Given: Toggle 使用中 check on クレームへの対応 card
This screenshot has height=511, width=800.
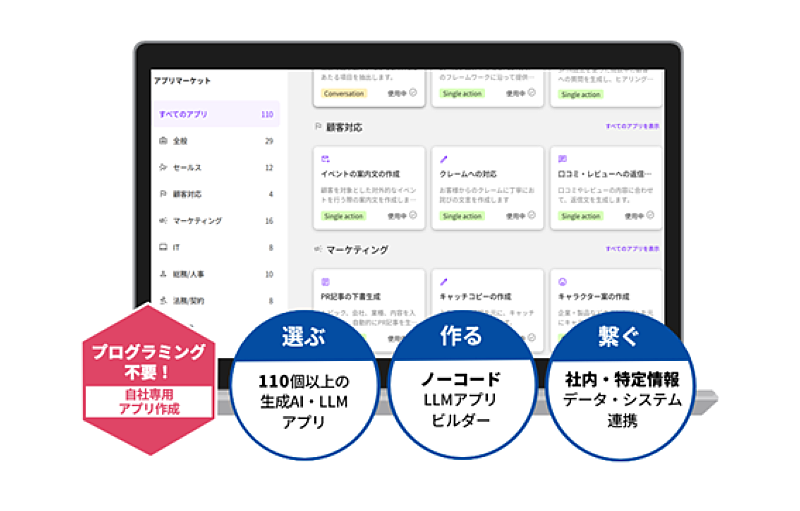Looking at the screenshot, I should [x=531, y=215].
